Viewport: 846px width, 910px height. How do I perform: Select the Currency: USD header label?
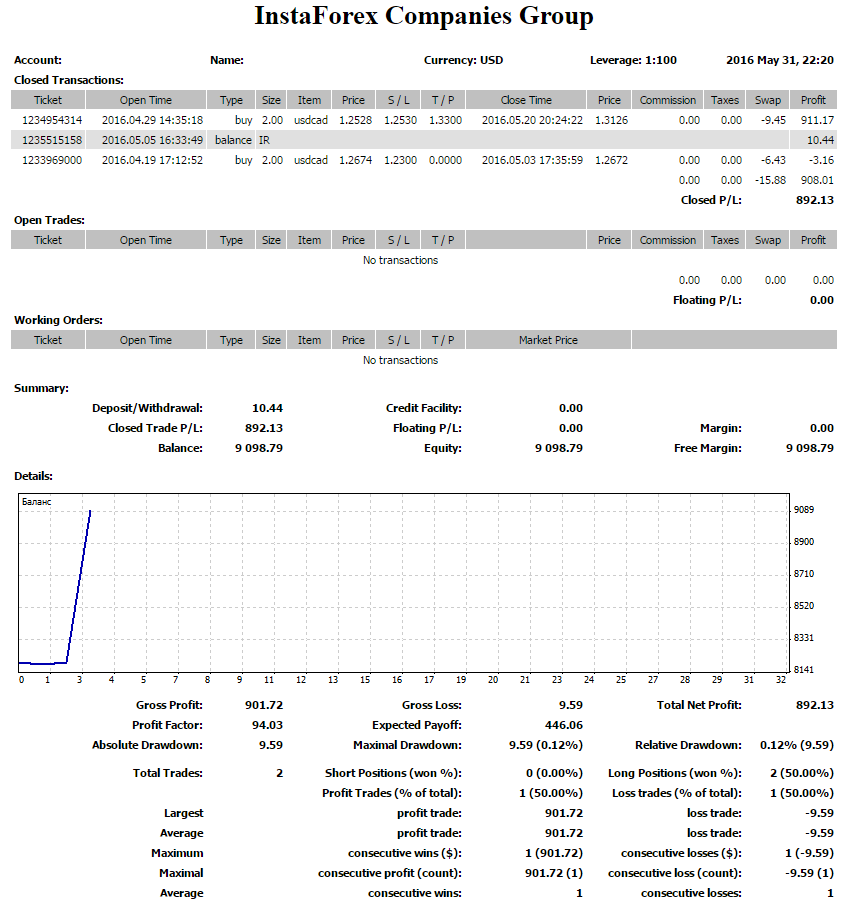[x=463, y=60]
